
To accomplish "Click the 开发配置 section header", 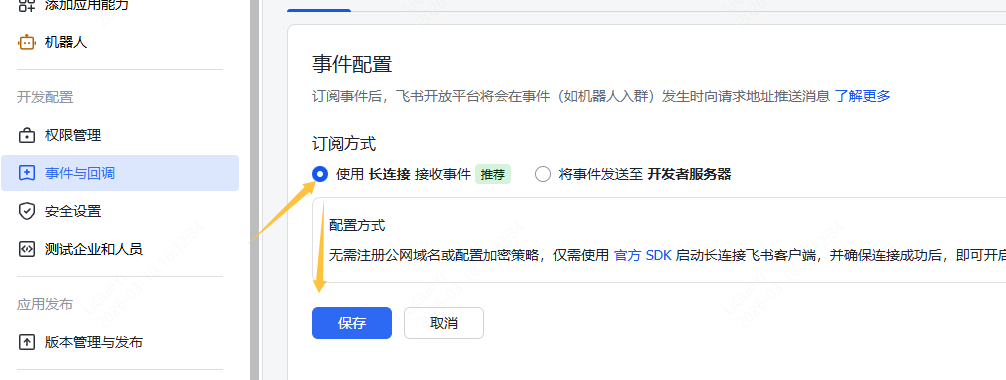I will click(x=45, y=97).
